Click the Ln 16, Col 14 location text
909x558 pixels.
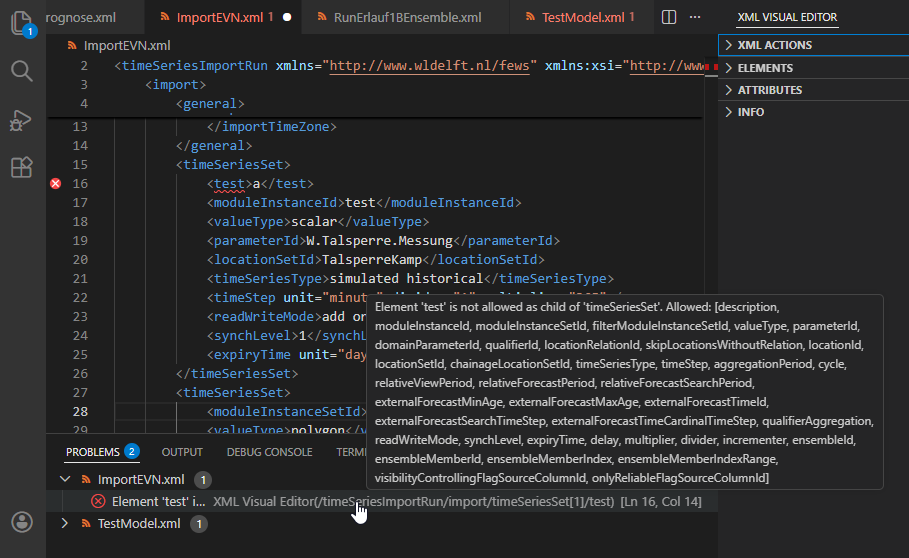pyautogui.click(x=661, y=501)
